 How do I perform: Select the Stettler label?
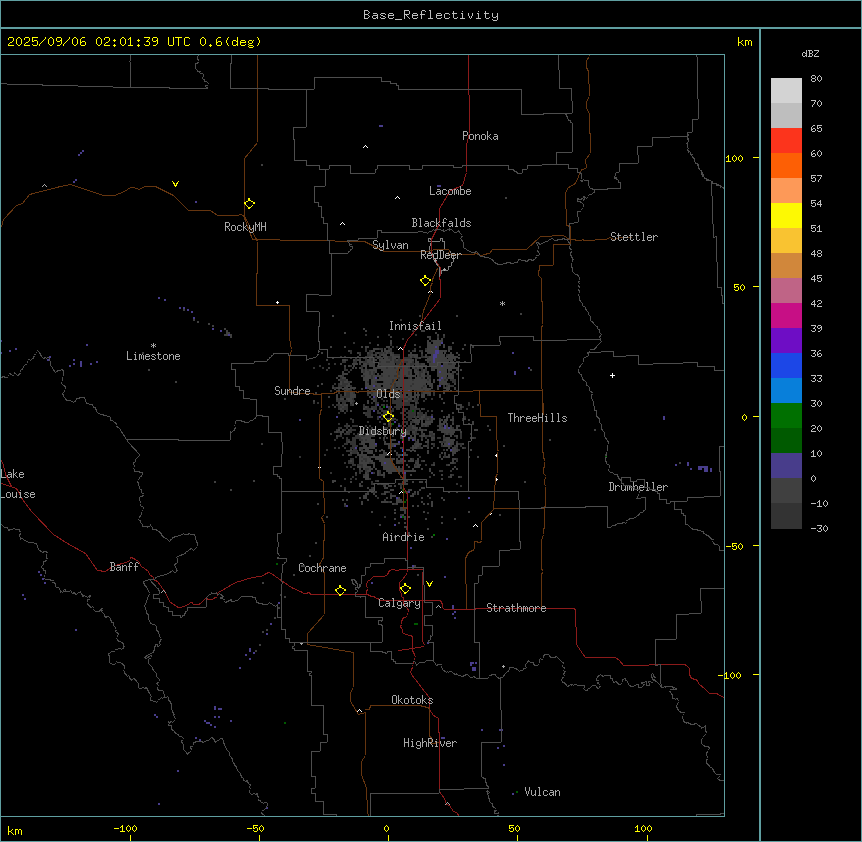634,237
